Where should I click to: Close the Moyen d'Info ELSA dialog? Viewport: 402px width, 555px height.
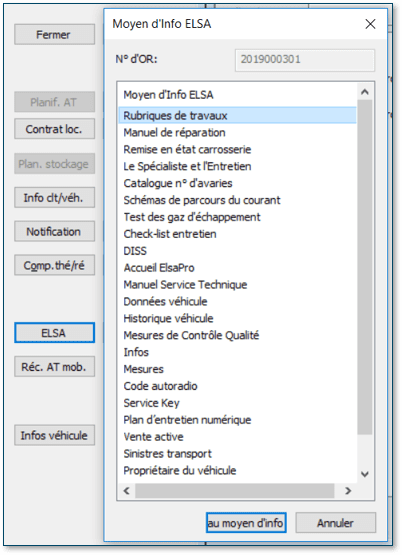click(370, 24)
